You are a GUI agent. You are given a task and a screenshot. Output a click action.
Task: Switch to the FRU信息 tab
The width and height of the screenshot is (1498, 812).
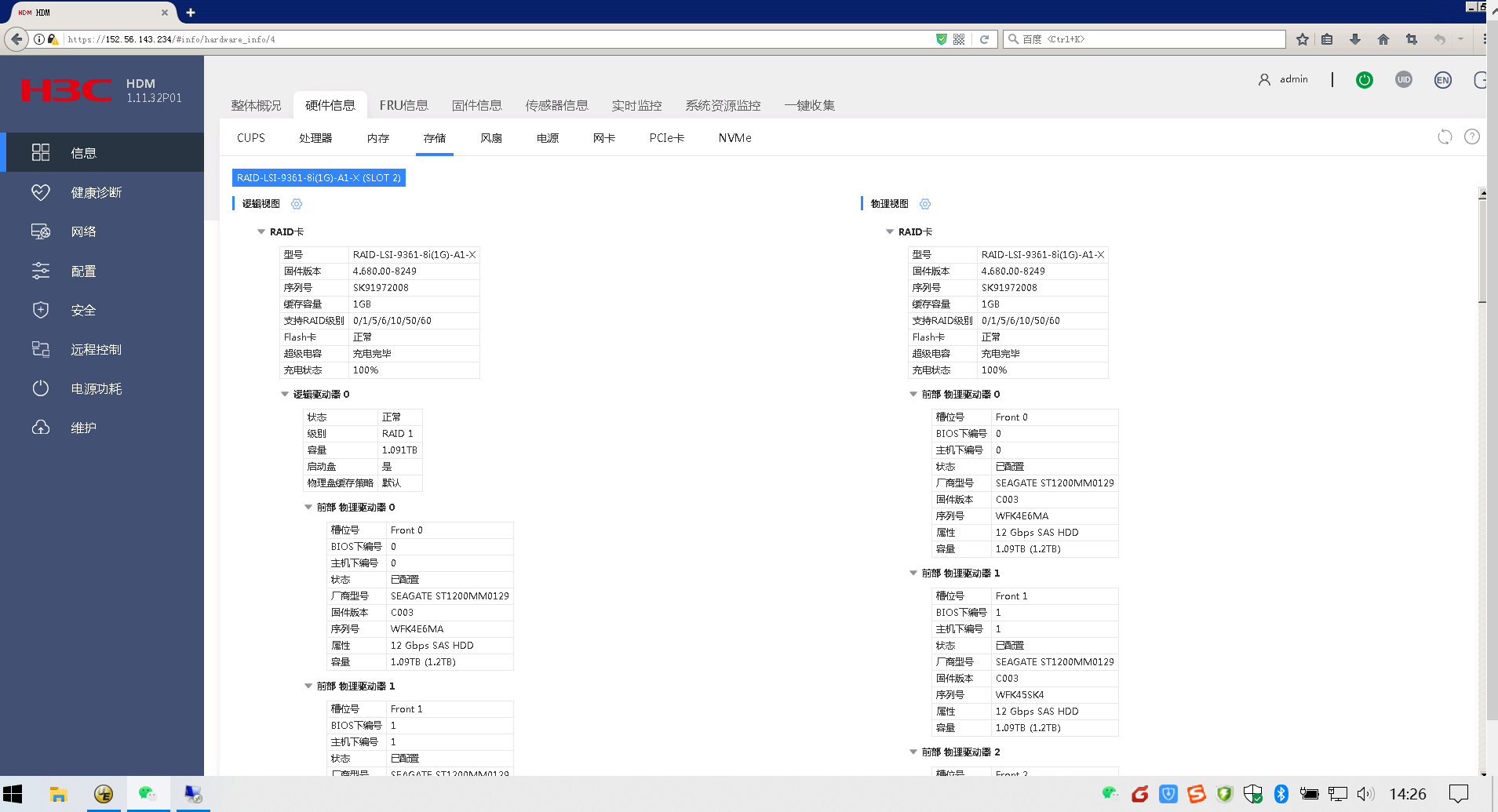(403, 105)
